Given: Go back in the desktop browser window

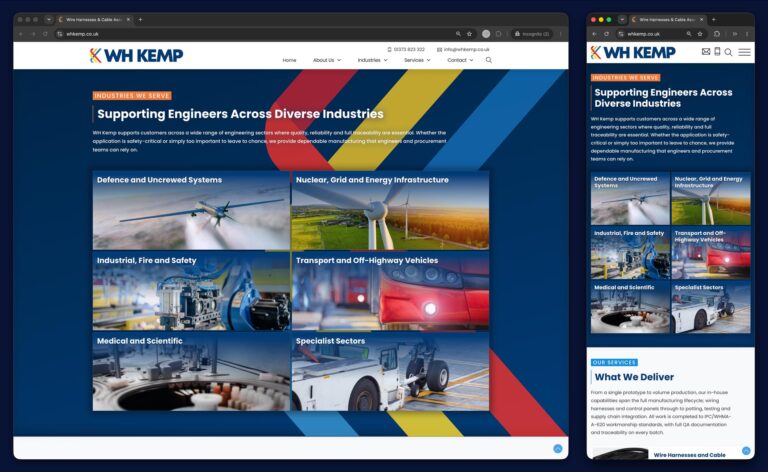Looking at the screenshot, I should 21,34.
